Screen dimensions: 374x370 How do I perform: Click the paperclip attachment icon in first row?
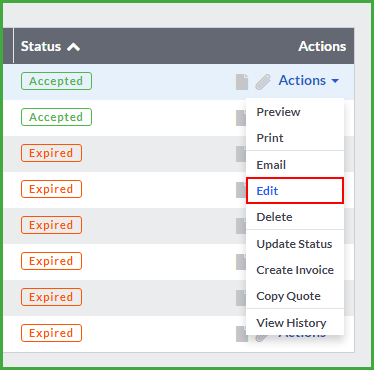pyautogui.click(x=263, y=82)
